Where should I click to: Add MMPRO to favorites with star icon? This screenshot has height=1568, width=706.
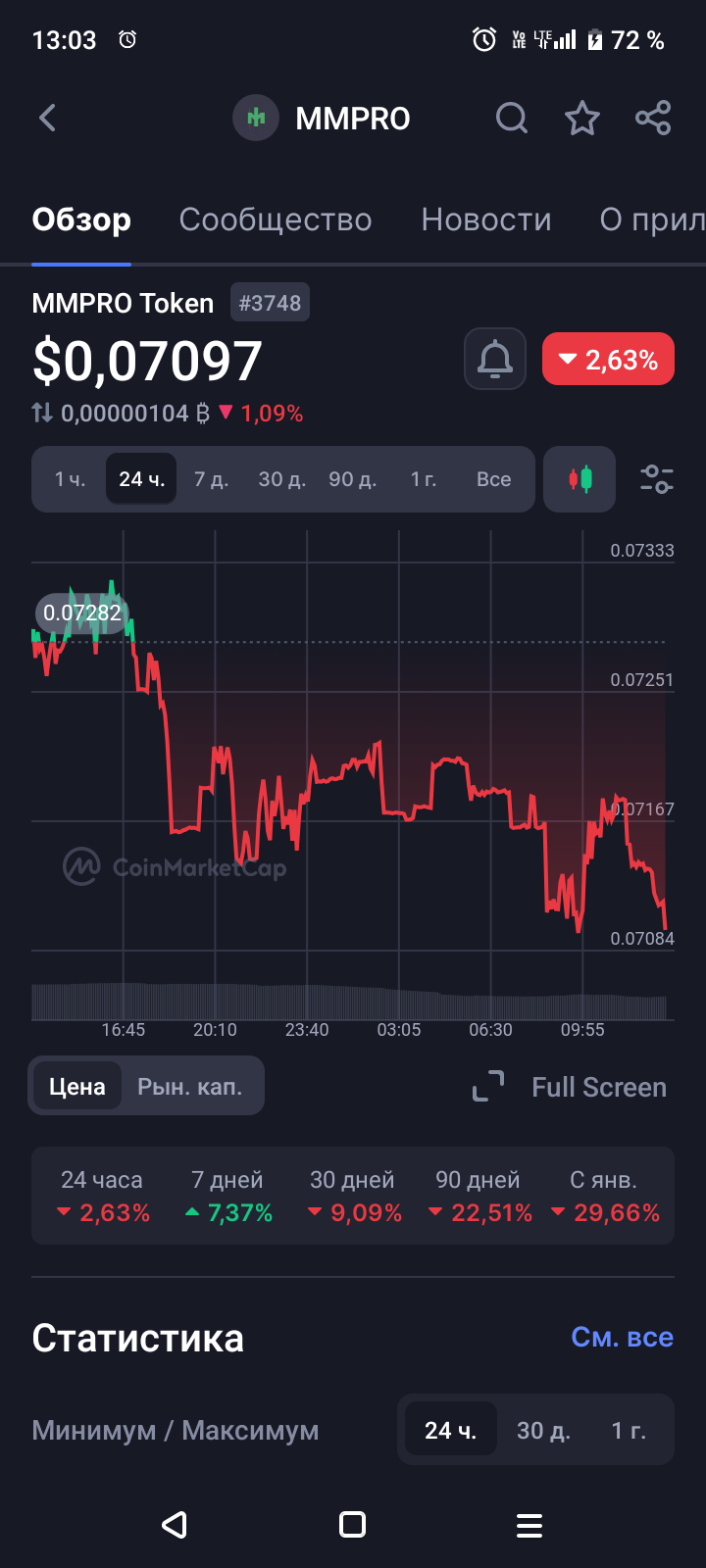582,119
